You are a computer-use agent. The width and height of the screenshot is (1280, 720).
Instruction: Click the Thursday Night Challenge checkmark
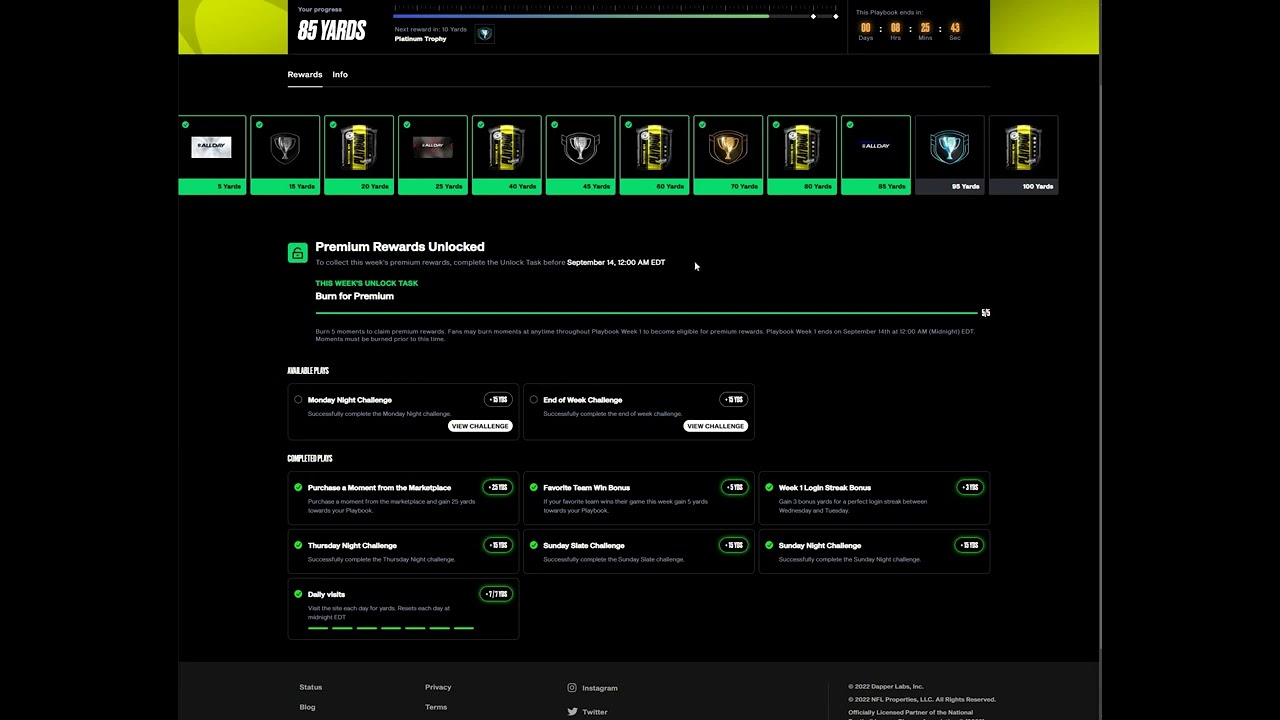[298, 545]
